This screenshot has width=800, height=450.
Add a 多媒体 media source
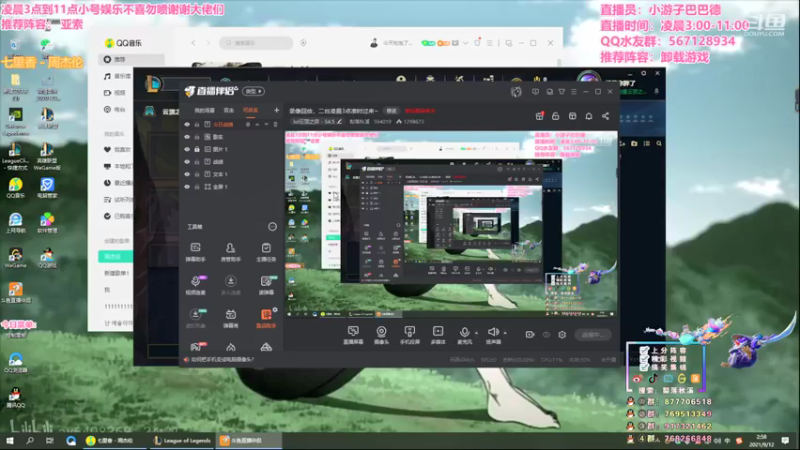[x=438, y=335]
